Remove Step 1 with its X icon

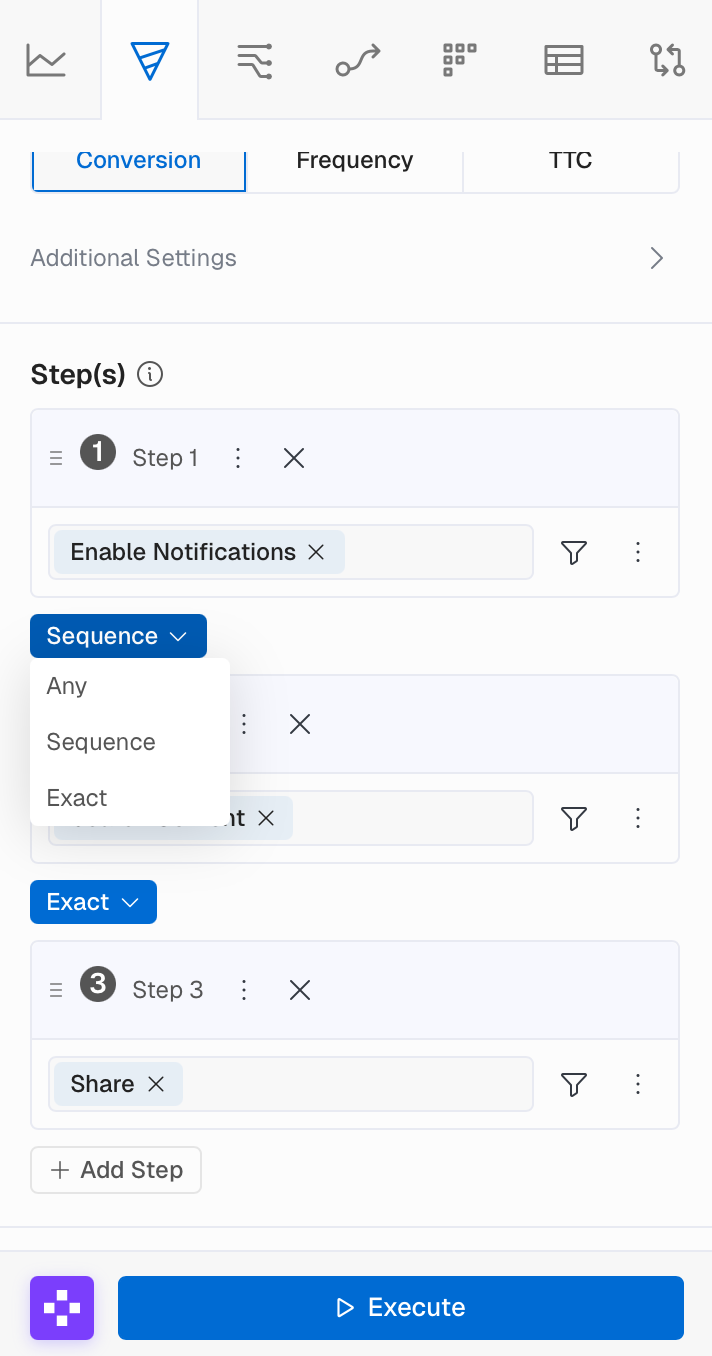click(294, 458)
